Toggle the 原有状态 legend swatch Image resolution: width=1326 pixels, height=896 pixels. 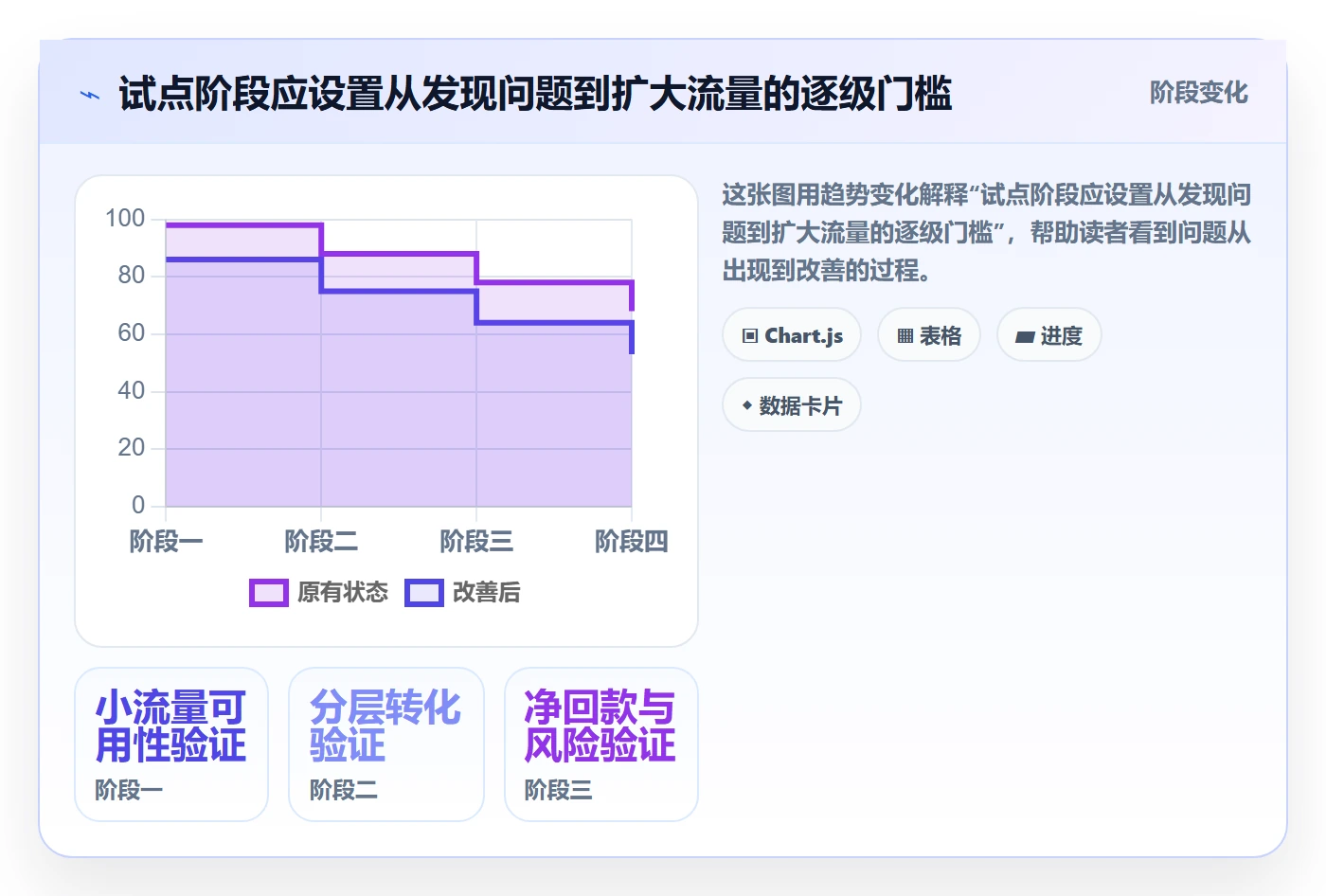coord(269,593)
